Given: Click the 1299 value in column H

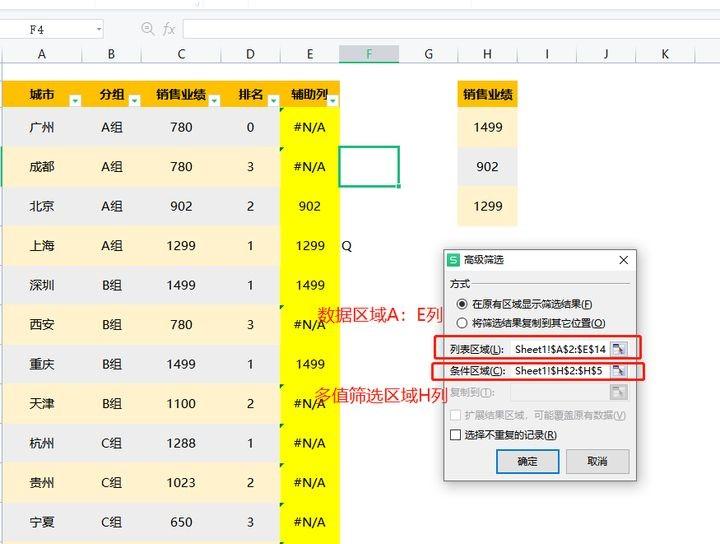Looking at the screenshot, I should pos(488,206).
